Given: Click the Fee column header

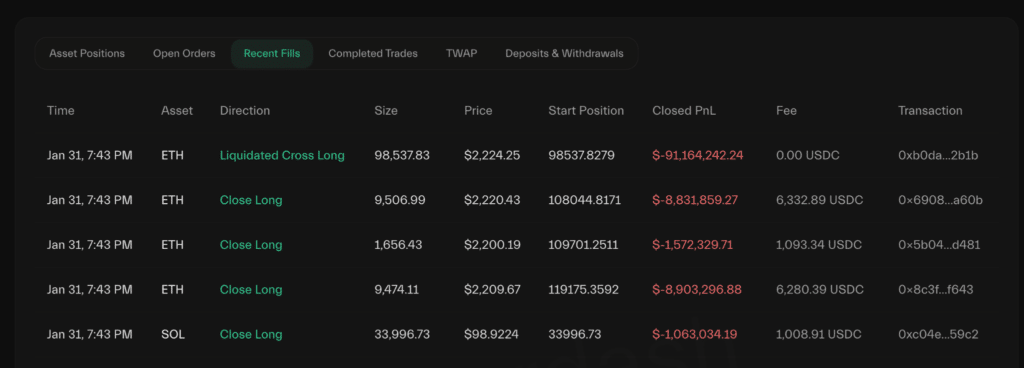Looking at the screenshot, I should pos(786,111).
